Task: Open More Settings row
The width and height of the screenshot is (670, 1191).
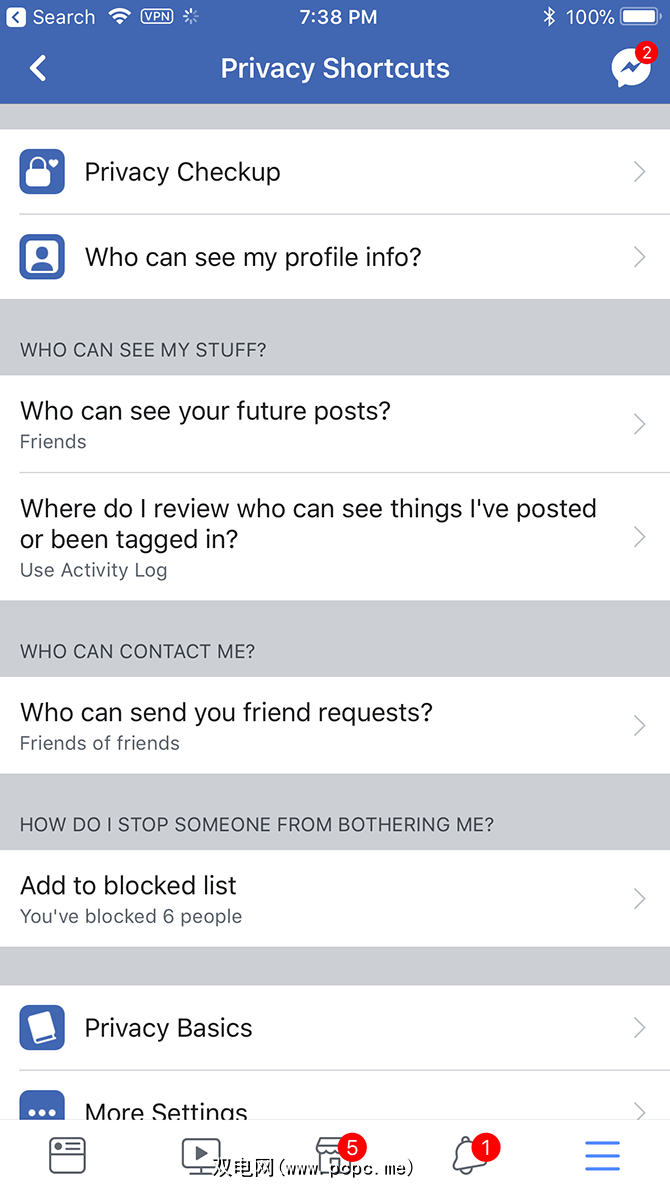Action: point(300,1108)
